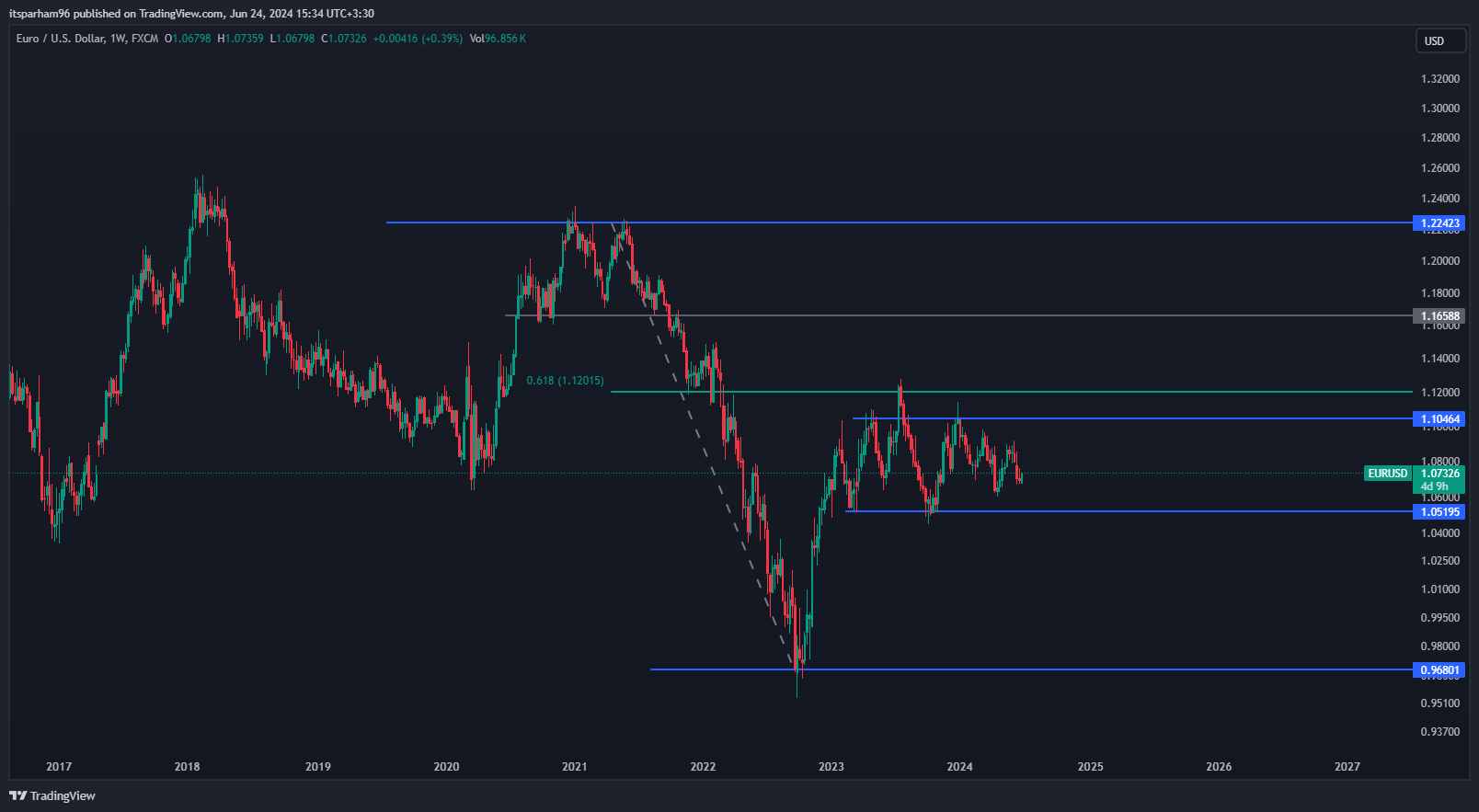This screenshot has height=812, width=1479.
Task: Click the close value C1.07326
Action: pos(343,39)
